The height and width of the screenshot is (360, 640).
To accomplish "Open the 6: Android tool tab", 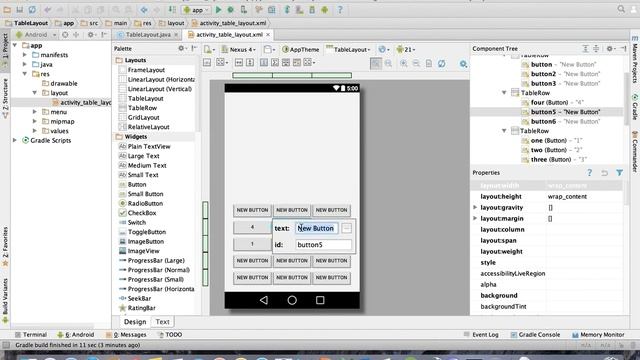I will pyautogui.click(x=76, y=334).
